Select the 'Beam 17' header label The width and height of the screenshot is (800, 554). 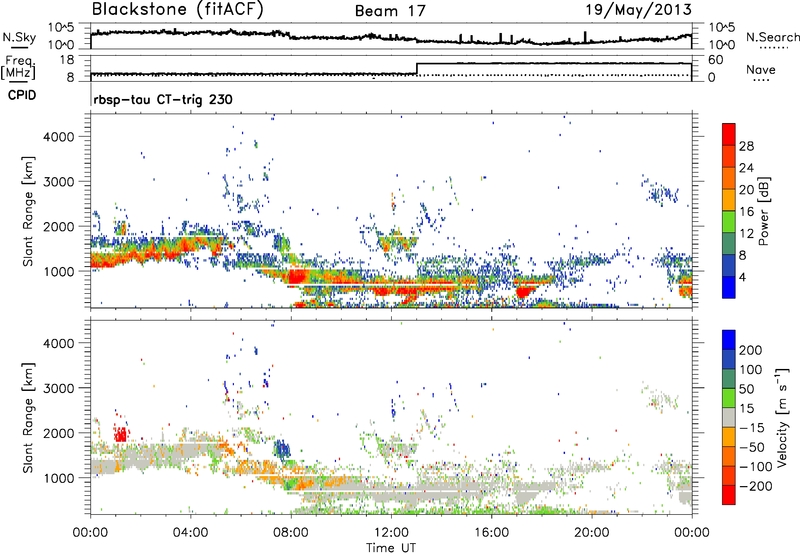[390, 11]
